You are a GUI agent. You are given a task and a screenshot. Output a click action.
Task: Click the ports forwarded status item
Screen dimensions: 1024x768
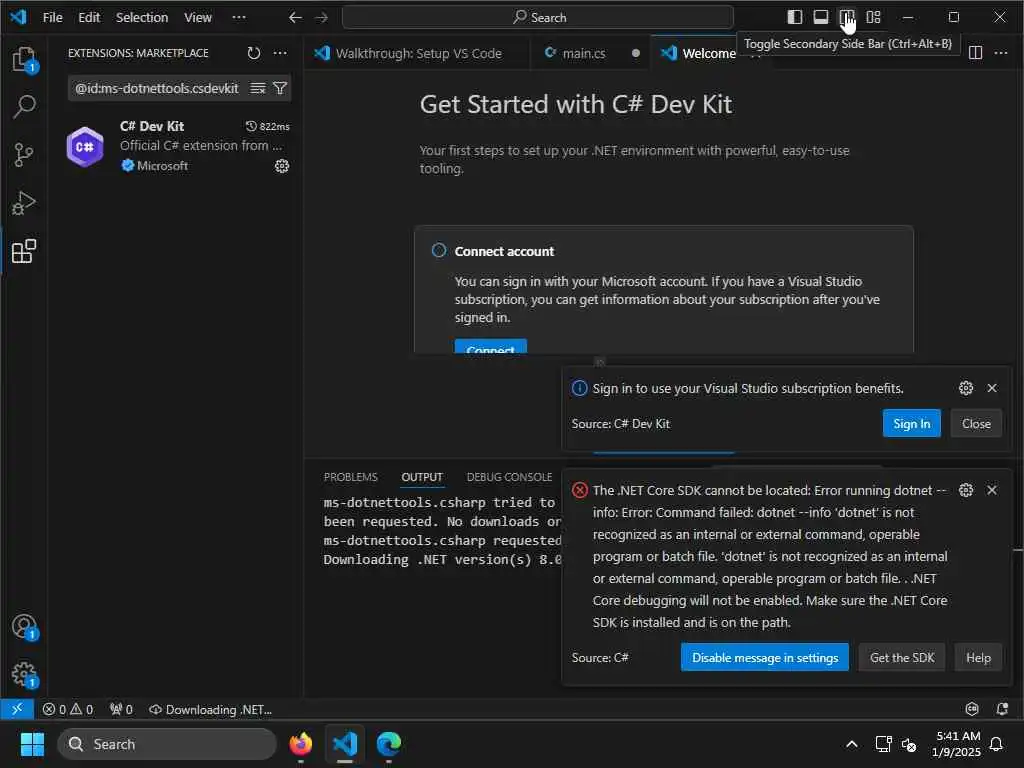[x=121, y=709]
